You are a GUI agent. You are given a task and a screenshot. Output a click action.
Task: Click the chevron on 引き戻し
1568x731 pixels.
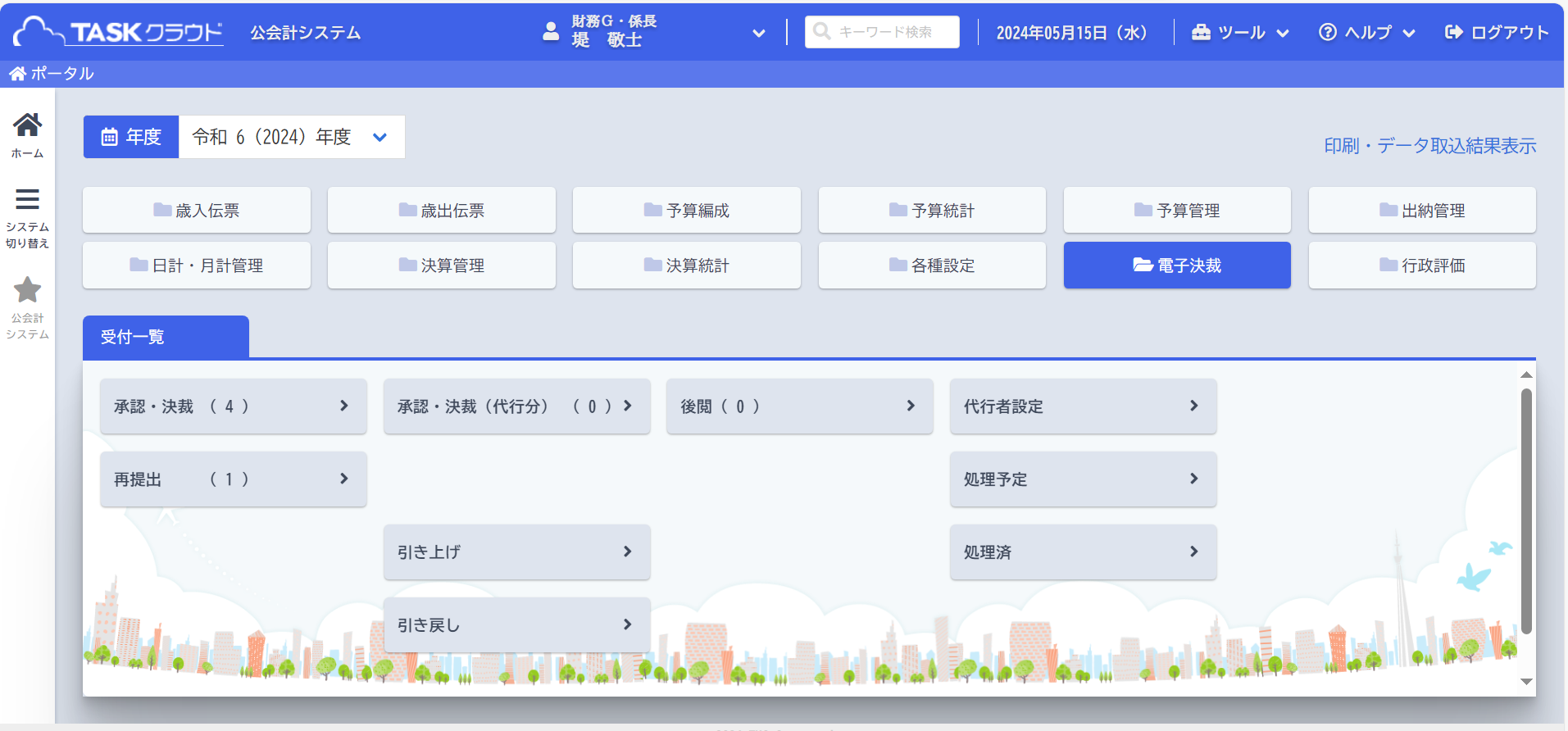click(x=628, y=624)
